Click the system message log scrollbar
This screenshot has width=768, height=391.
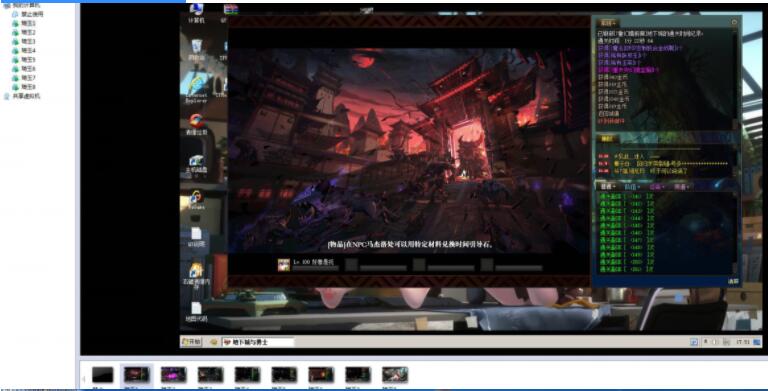(734, 78)
